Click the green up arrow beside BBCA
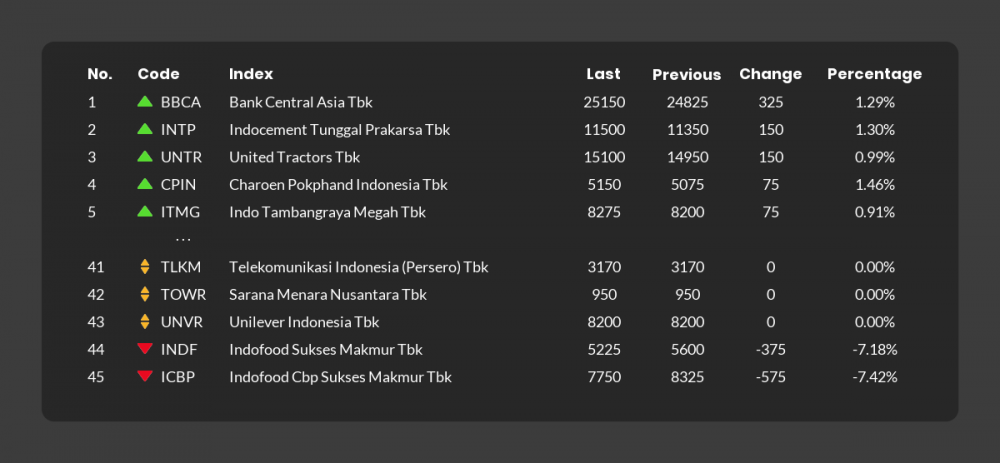This screenshot has width=1000, height=463. point(145,101)
